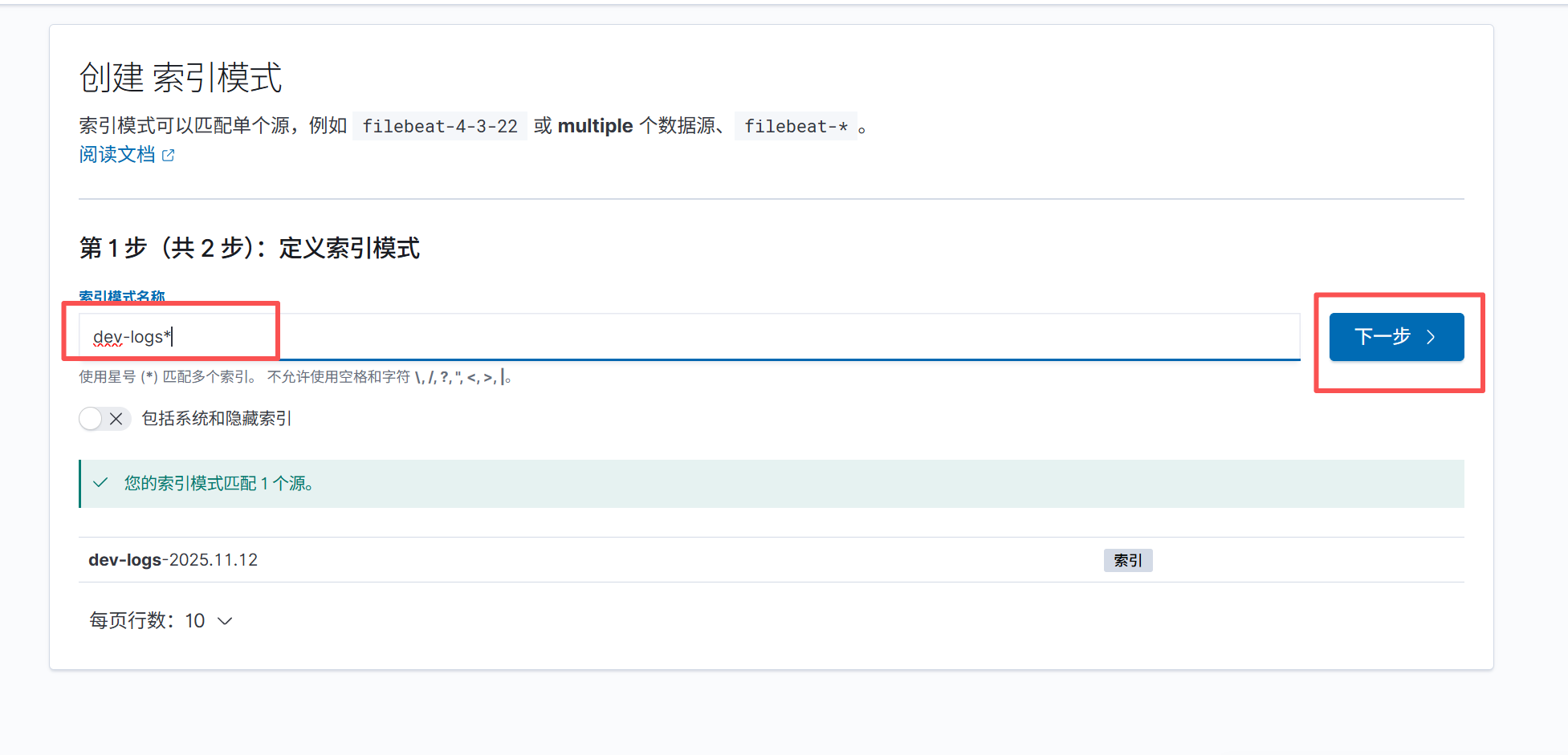Click the X icon on the toggle switch
Viewport: 1568px width, 755px height.
pyautogui.click(x=116, y=419)
